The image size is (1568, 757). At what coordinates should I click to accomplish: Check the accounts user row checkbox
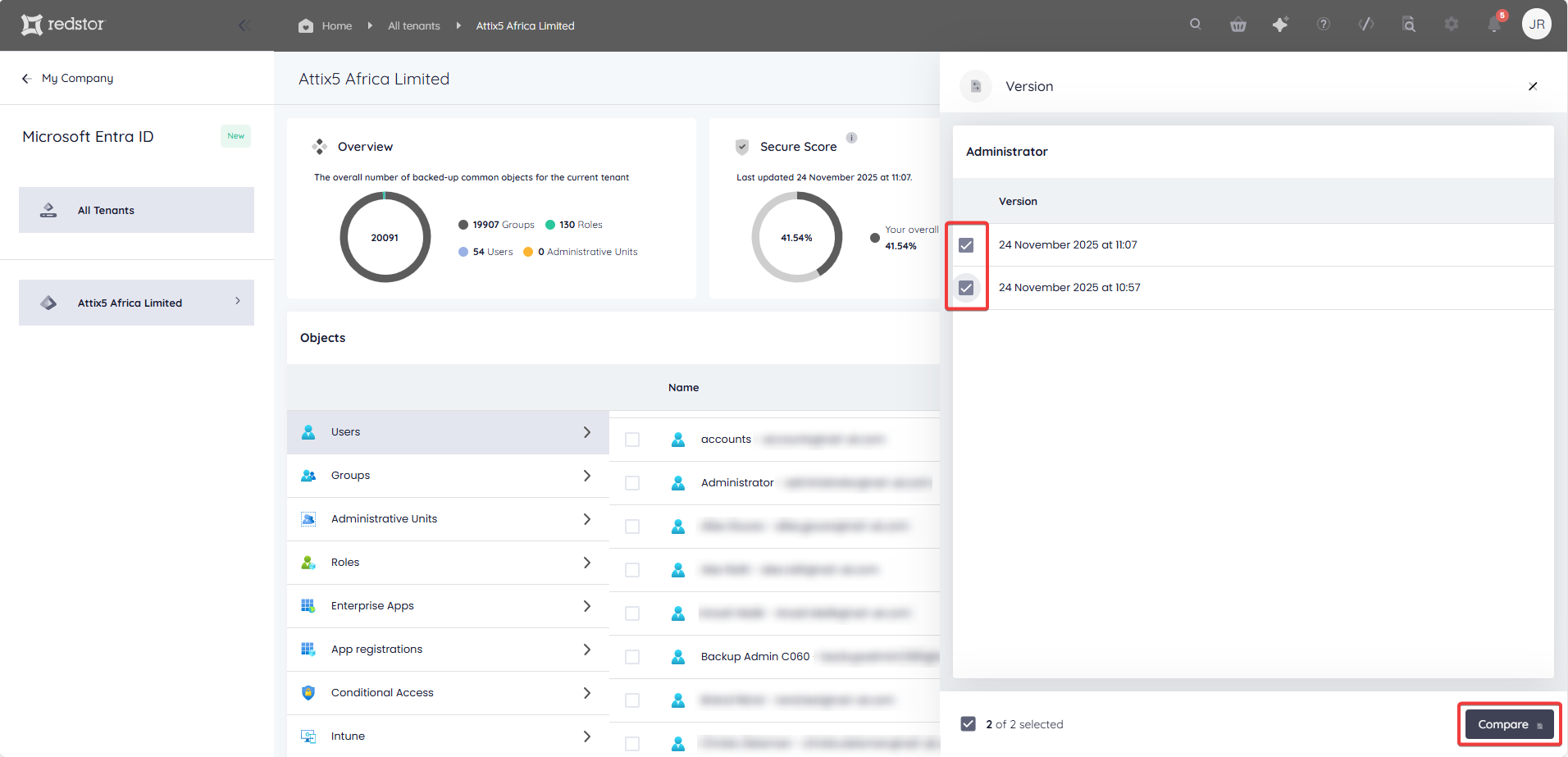(x=632, y=440)
